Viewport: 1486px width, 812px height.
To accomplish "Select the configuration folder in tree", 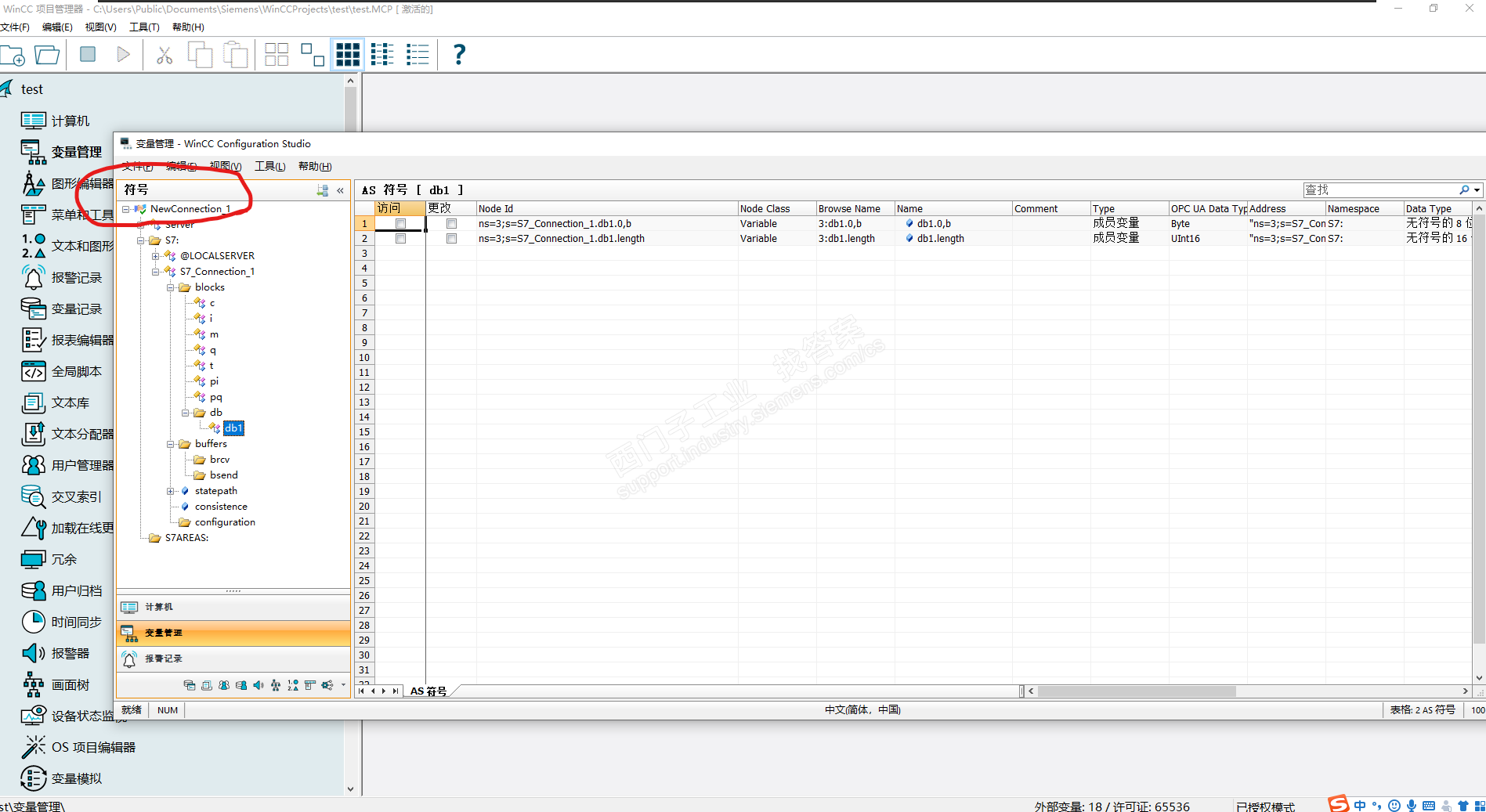I will point(225,522).
